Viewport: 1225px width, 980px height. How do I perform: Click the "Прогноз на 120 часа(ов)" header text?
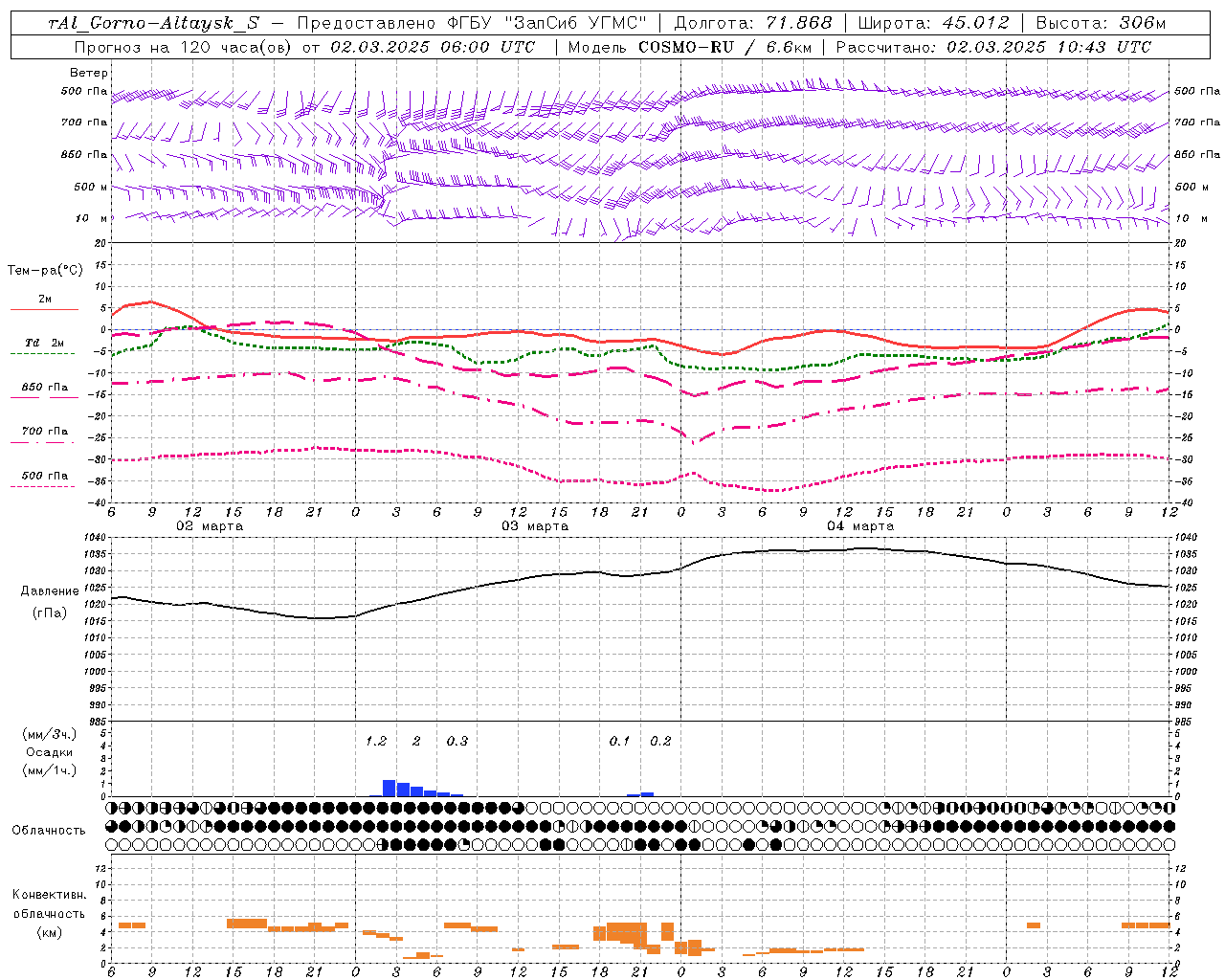[x=184, y=47]
